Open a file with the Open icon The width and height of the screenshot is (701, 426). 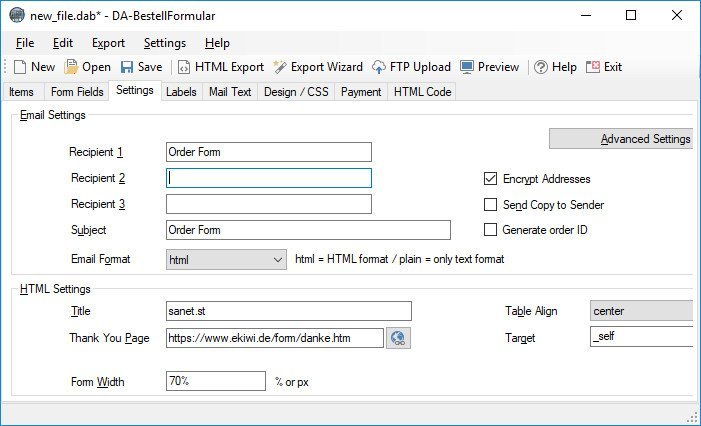(71, 67)
